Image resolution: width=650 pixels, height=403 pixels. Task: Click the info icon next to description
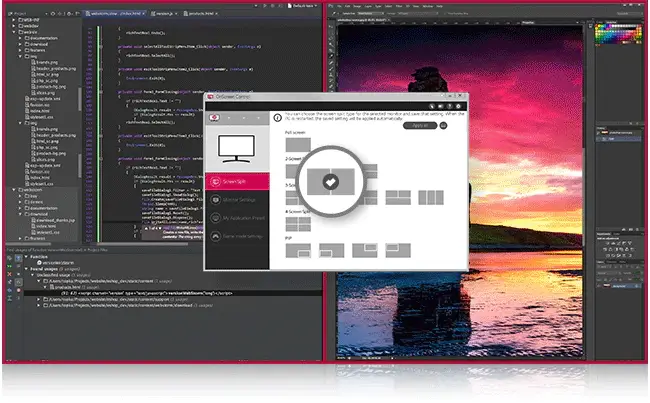tap(277, 118)
